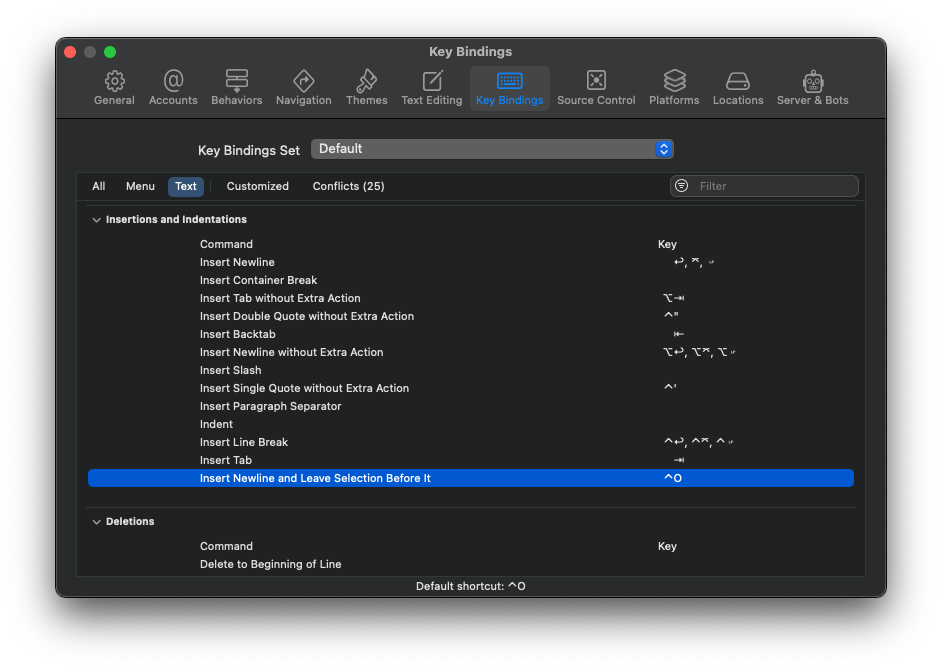Select the Key Bindings preferences icon

[509, 87]
